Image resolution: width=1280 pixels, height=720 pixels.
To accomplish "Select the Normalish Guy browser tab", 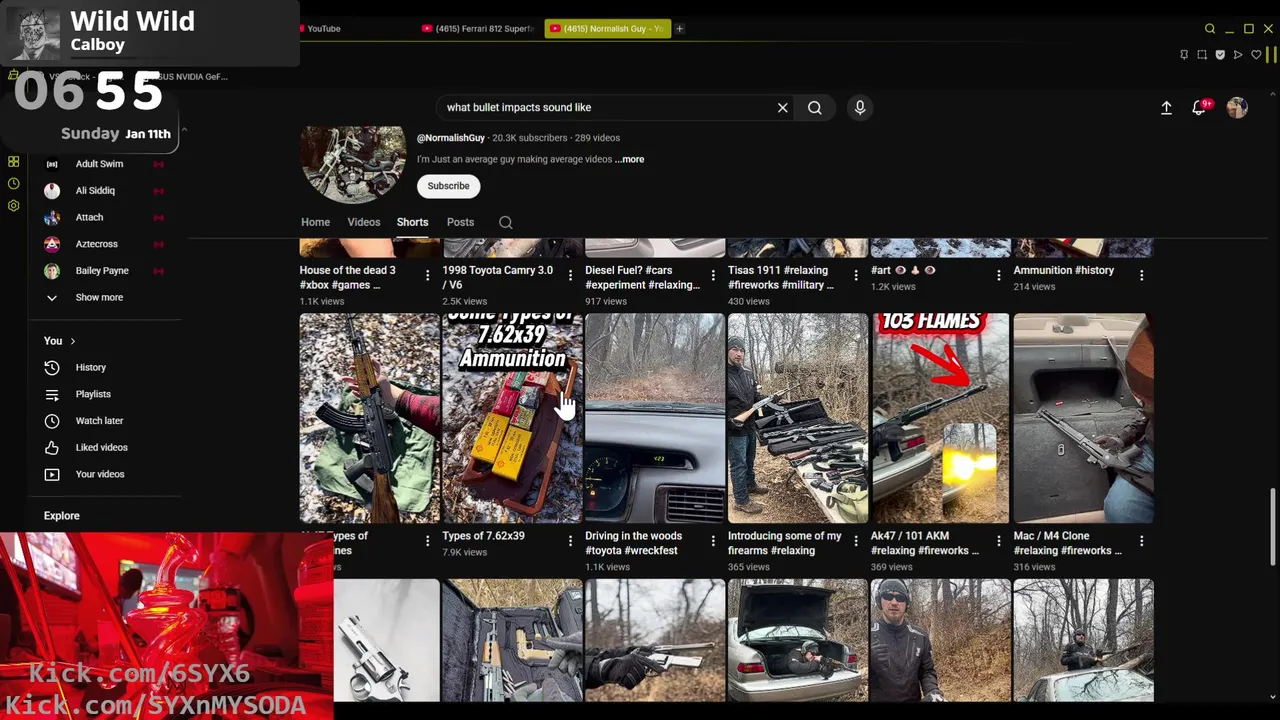I will click(607, 28).
